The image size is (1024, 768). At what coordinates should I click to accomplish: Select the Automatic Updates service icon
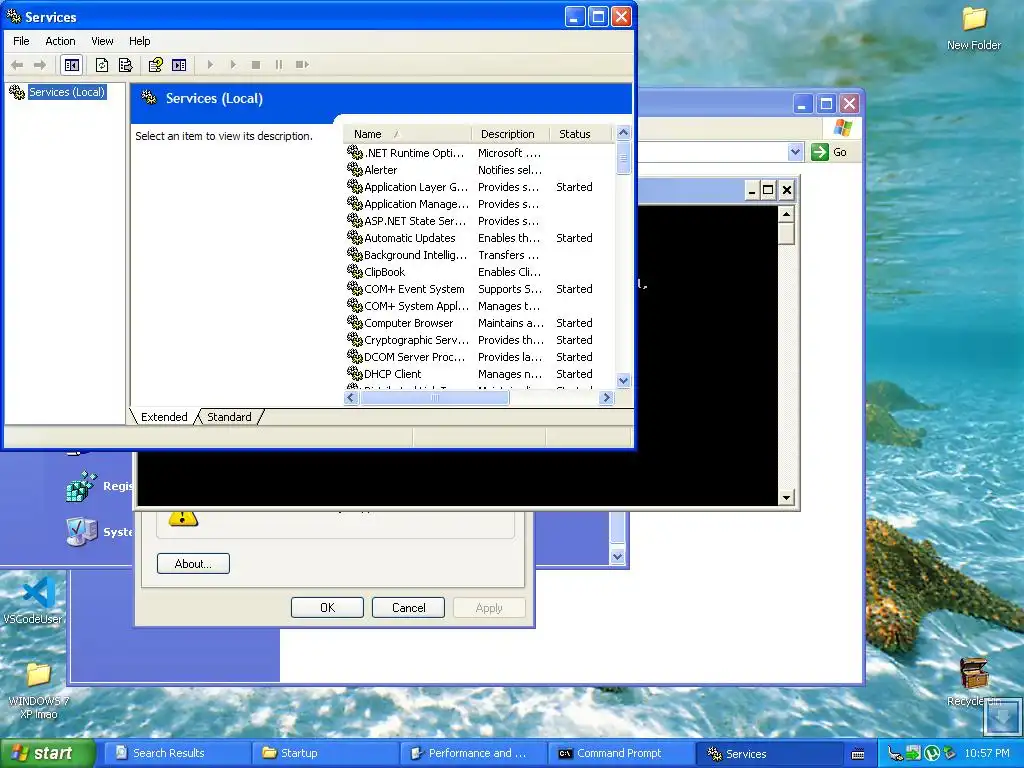[355, 237]
